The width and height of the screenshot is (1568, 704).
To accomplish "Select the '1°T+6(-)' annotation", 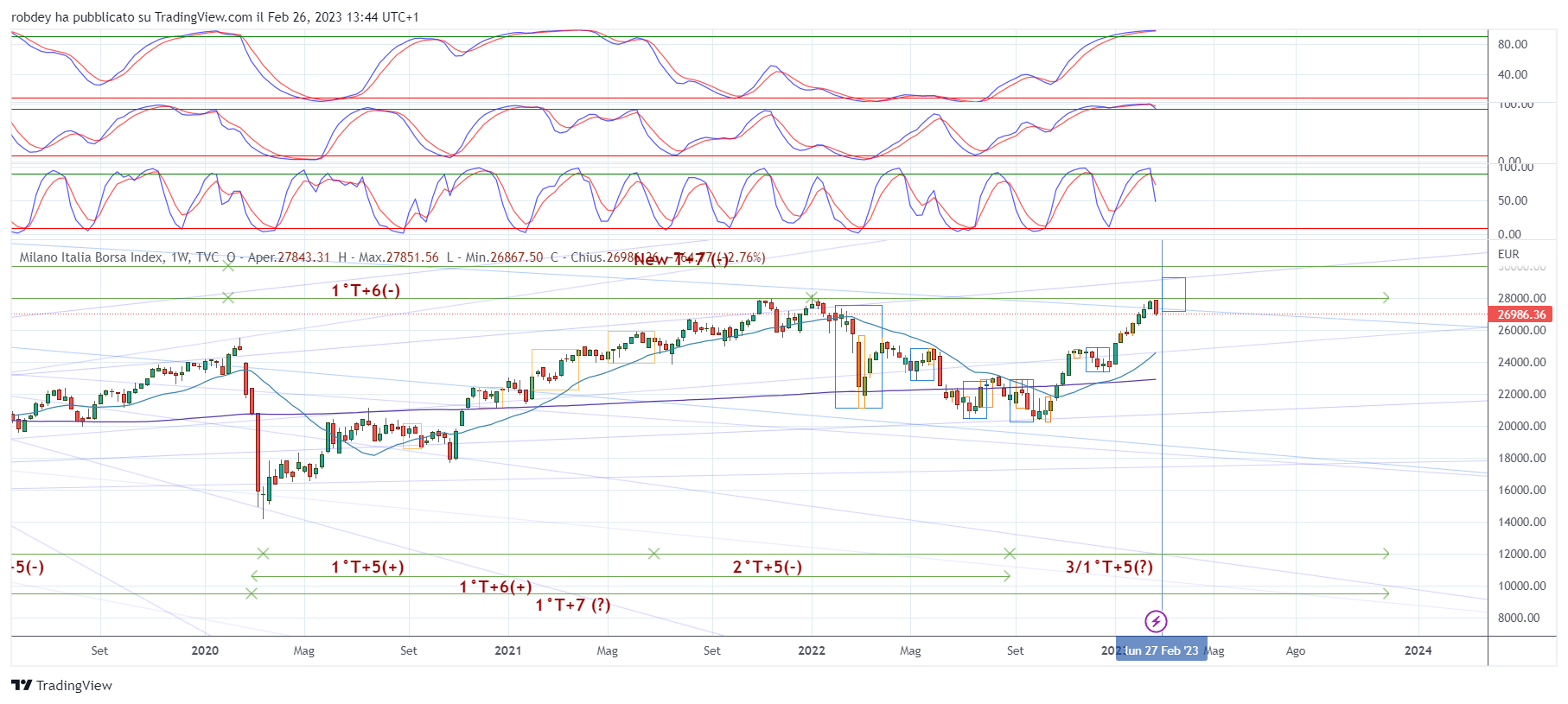I will 366,290.
